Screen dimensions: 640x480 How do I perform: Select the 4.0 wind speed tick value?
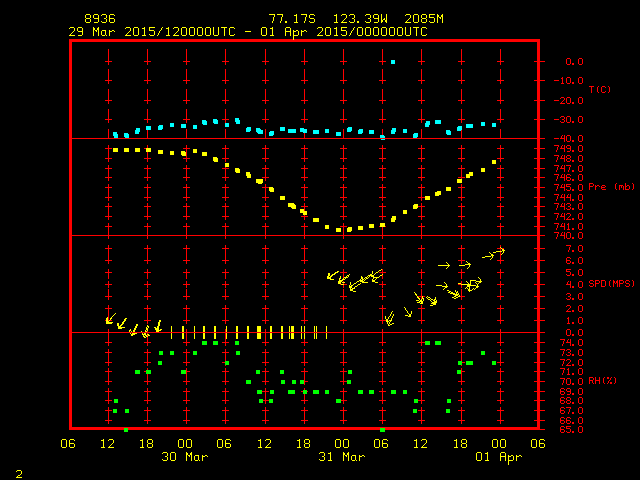click(575, 284)
